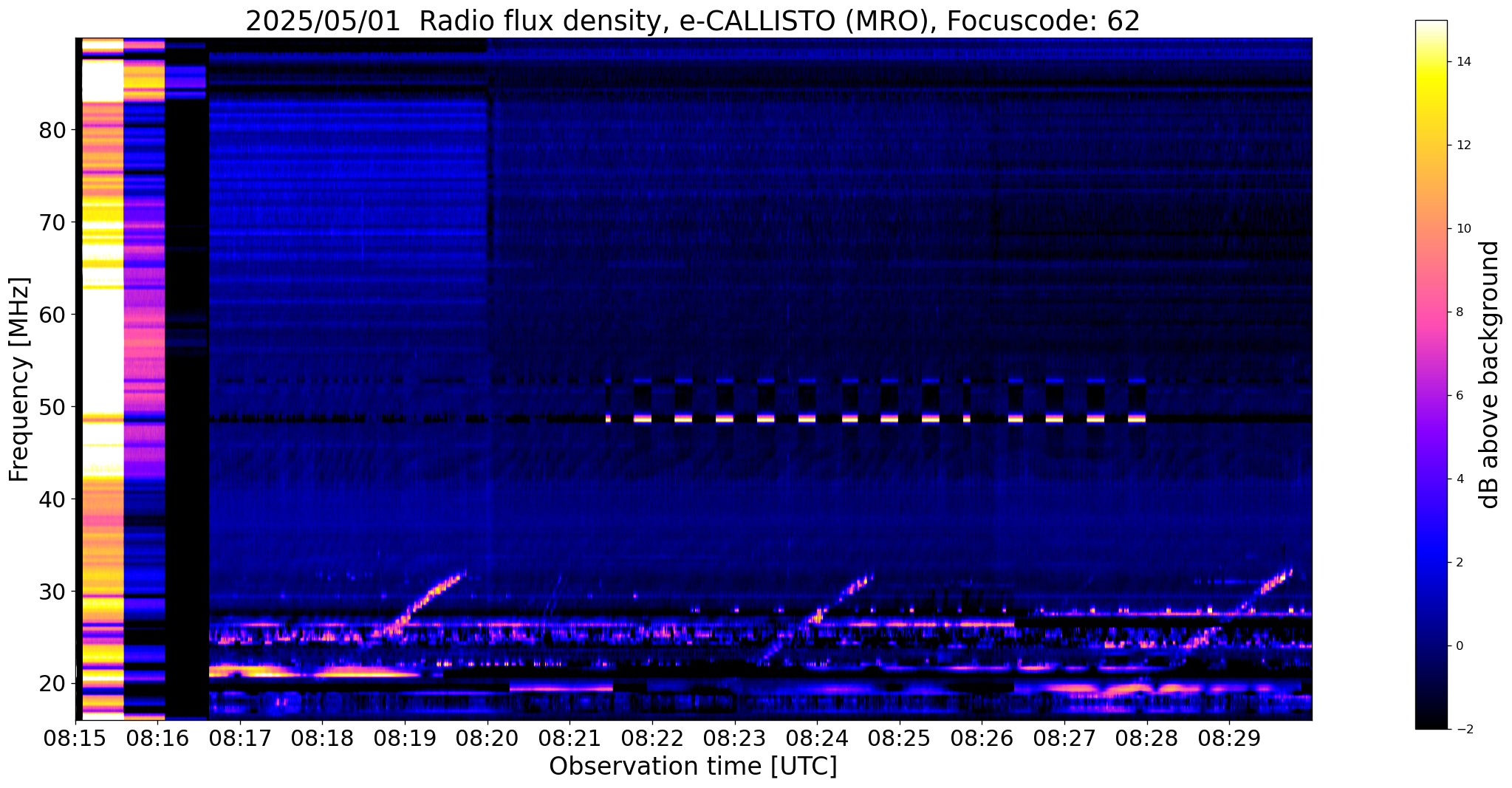Click the colorbar tick label 12
Screen dimensions: 1512x788
[x=1463, y=145]
